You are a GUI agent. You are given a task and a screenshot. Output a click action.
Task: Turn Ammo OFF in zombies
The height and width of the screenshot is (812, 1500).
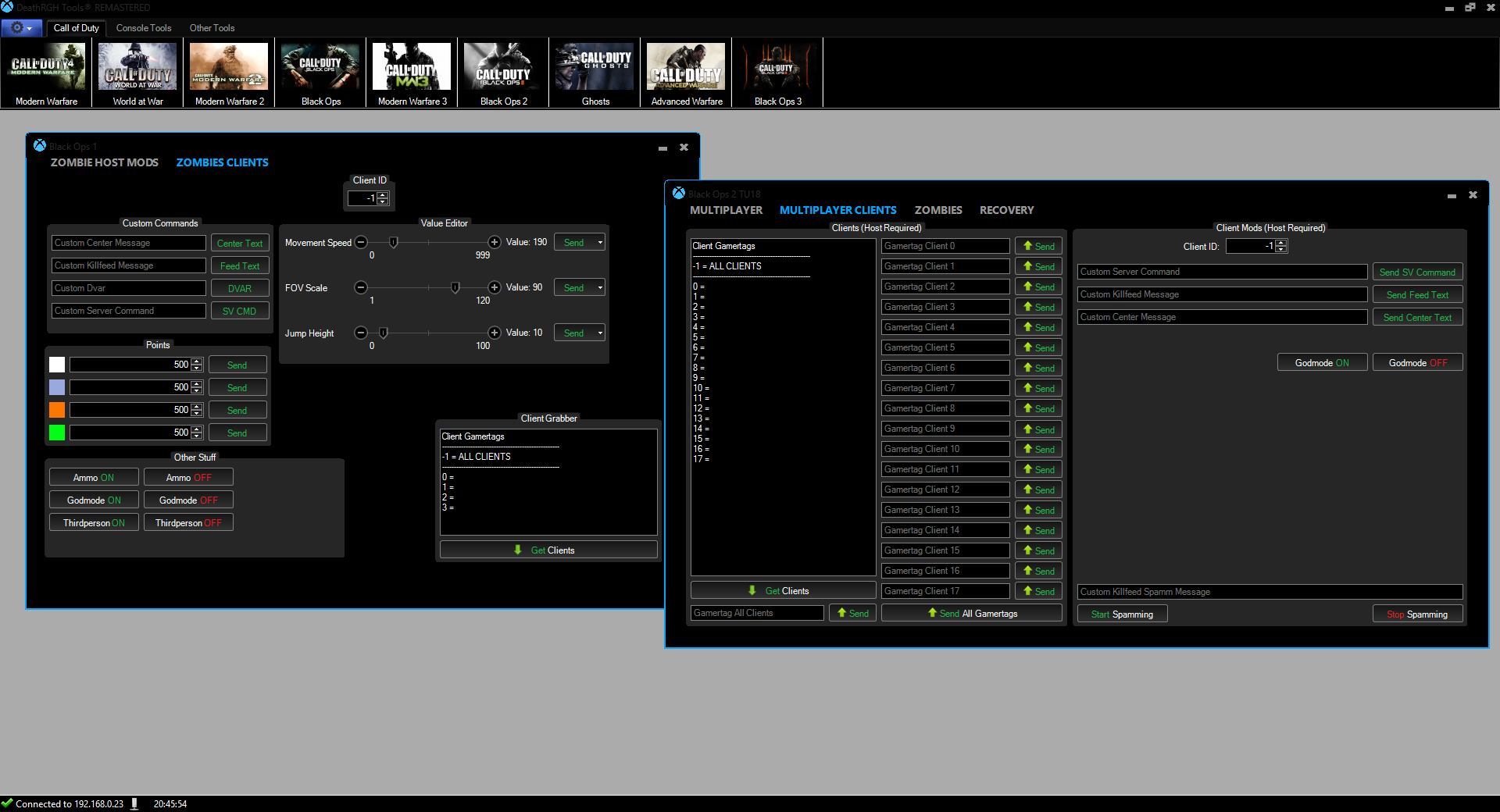(188, 478)
